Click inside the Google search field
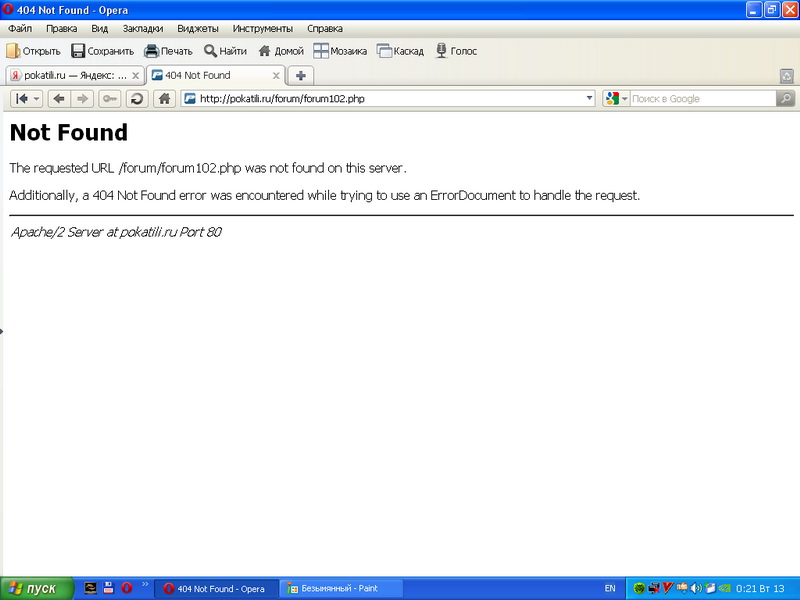The image size is (800, 600). pos(702,98)
